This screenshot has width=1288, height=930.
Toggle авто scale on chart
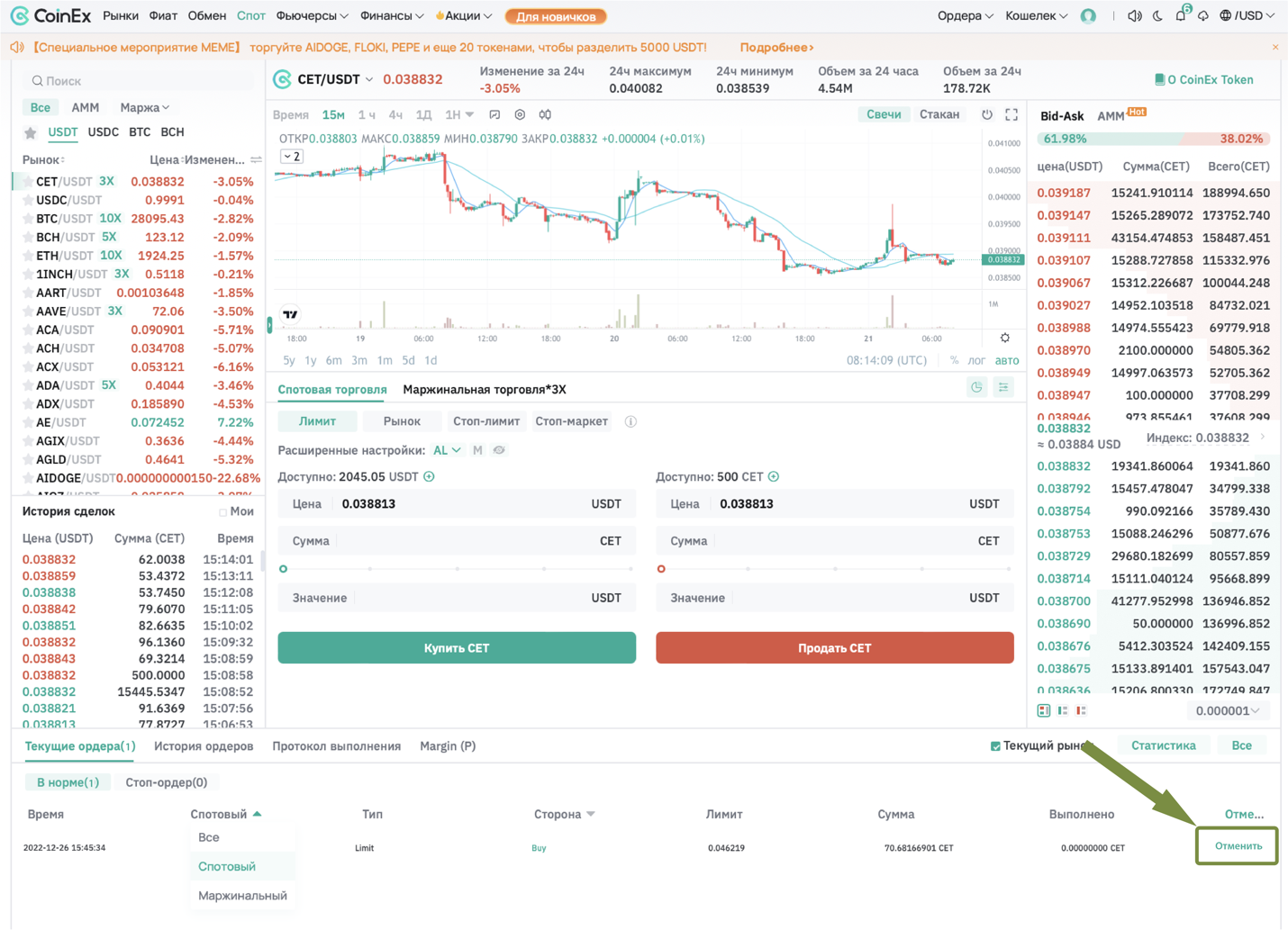pos(1007,360)
